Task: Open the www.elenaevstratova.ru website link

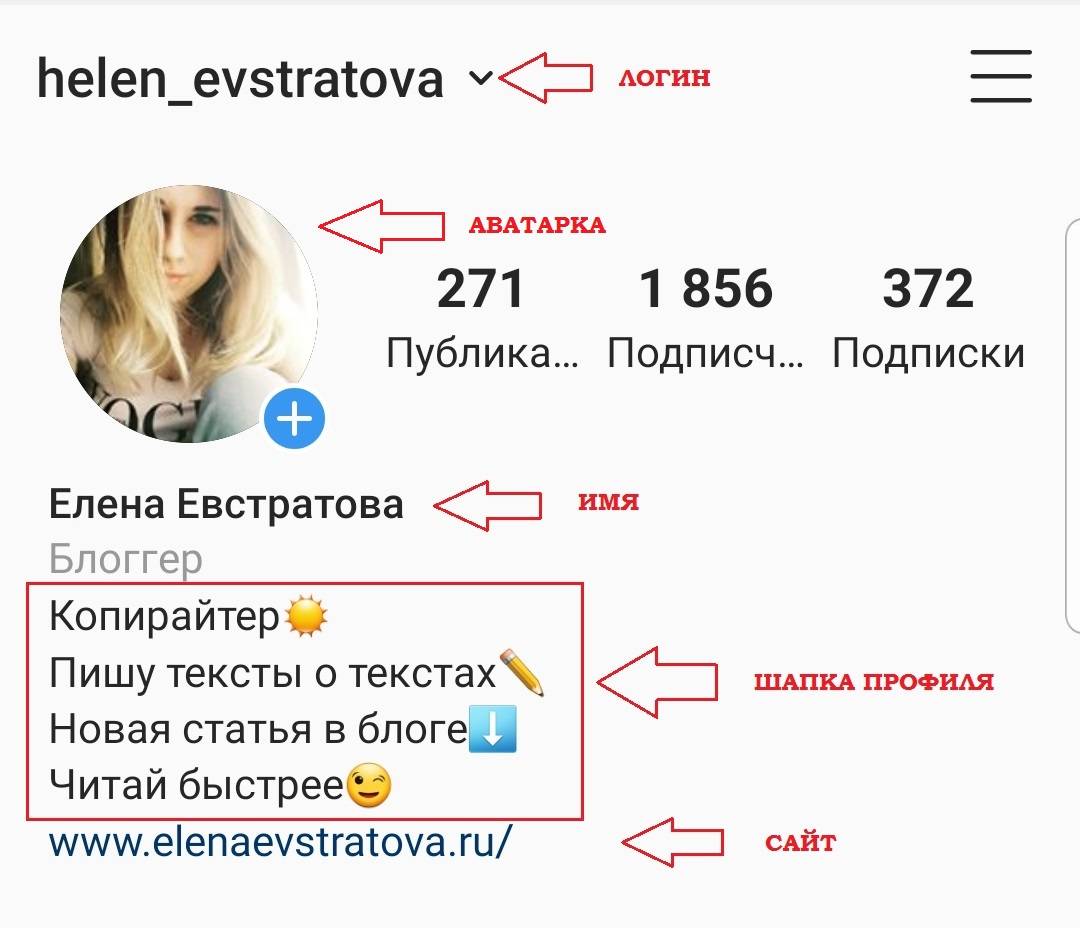Action: [x=280, y=842]
